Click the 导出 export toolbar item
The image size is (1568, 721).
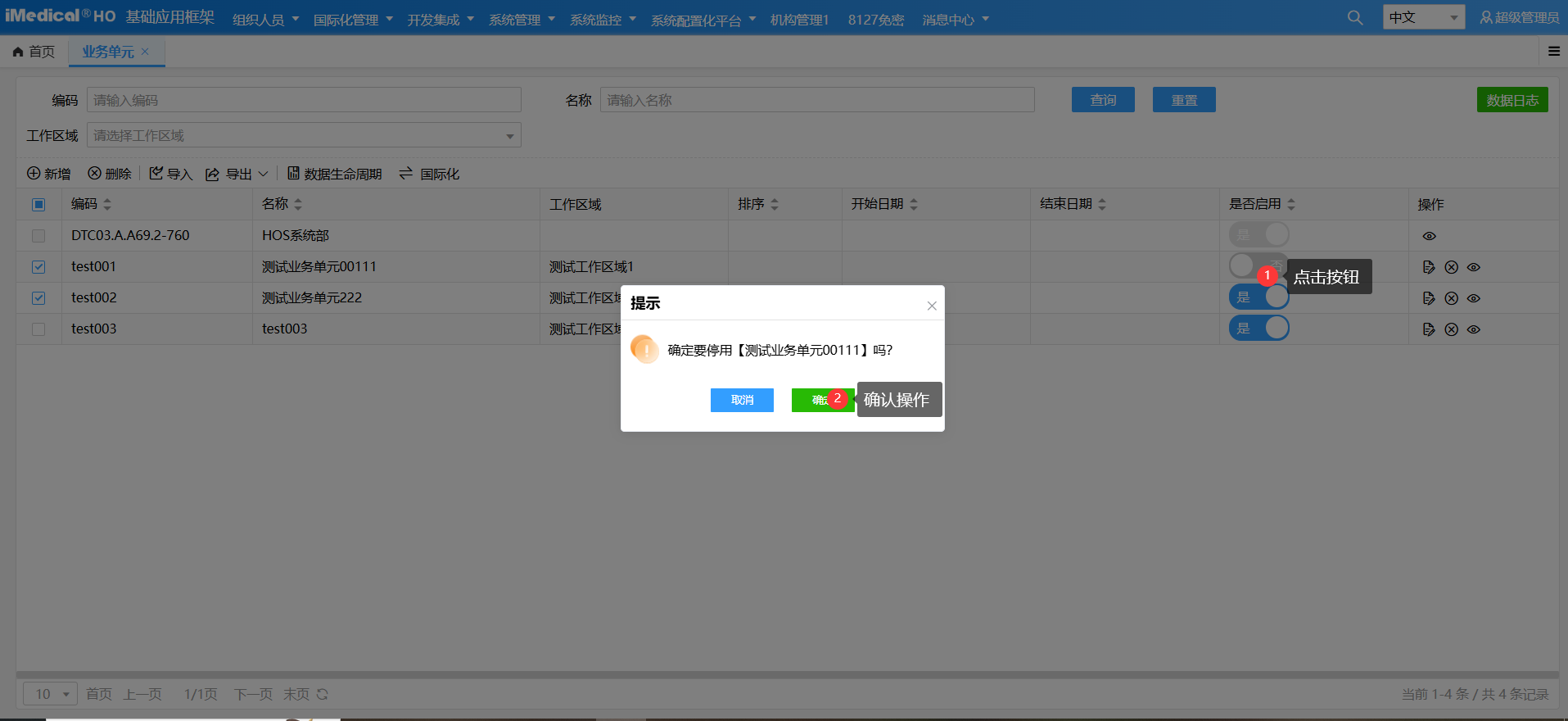tap(229, 174)
